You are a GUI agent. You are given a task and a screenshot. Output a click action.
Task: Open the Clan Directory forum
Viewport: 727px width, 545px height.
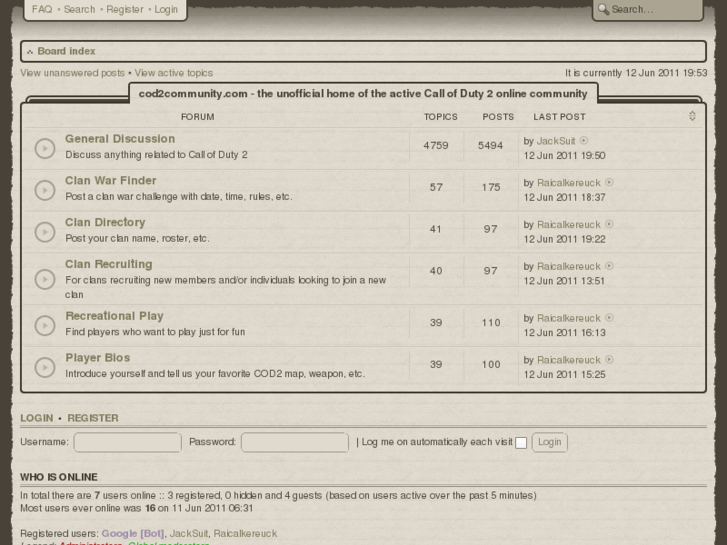coord(105,222)
